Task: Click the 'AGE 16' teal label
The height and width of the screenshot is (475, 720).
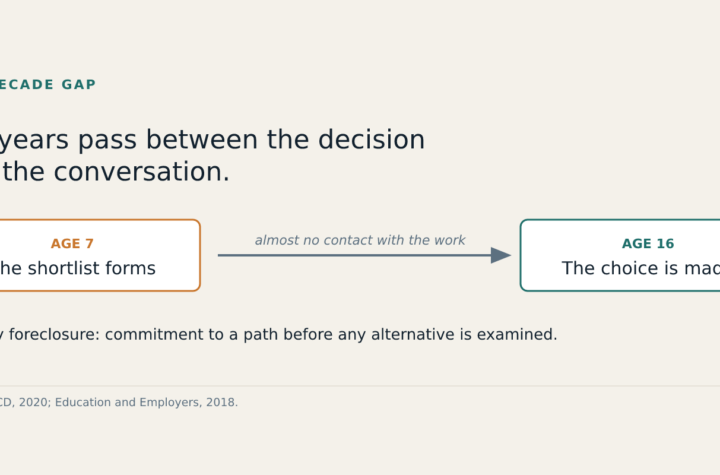Action: tap(648, 243)
